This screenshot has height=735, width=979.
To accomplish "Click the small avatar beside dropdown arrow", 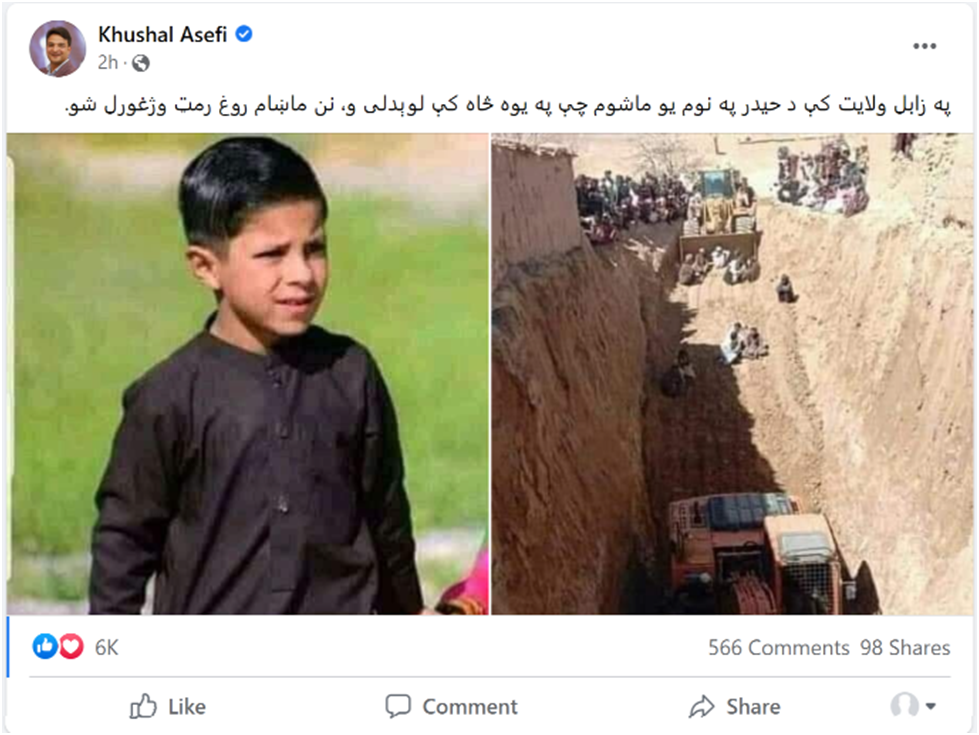I will click(904, 705).
